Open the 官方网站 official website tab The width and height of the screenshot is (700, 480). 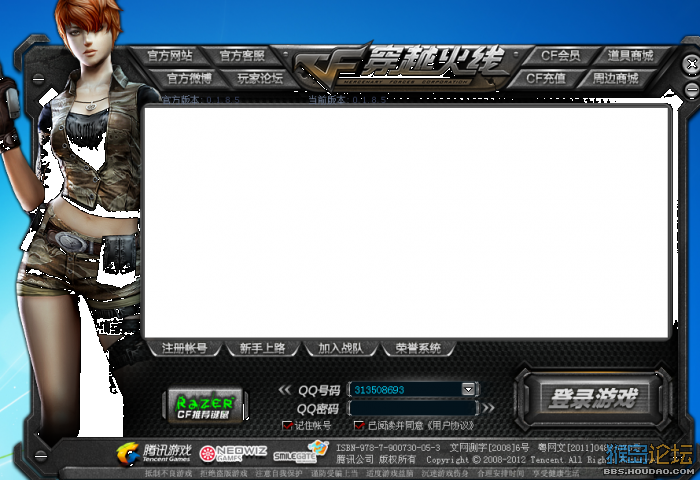(x=169, y=55)
